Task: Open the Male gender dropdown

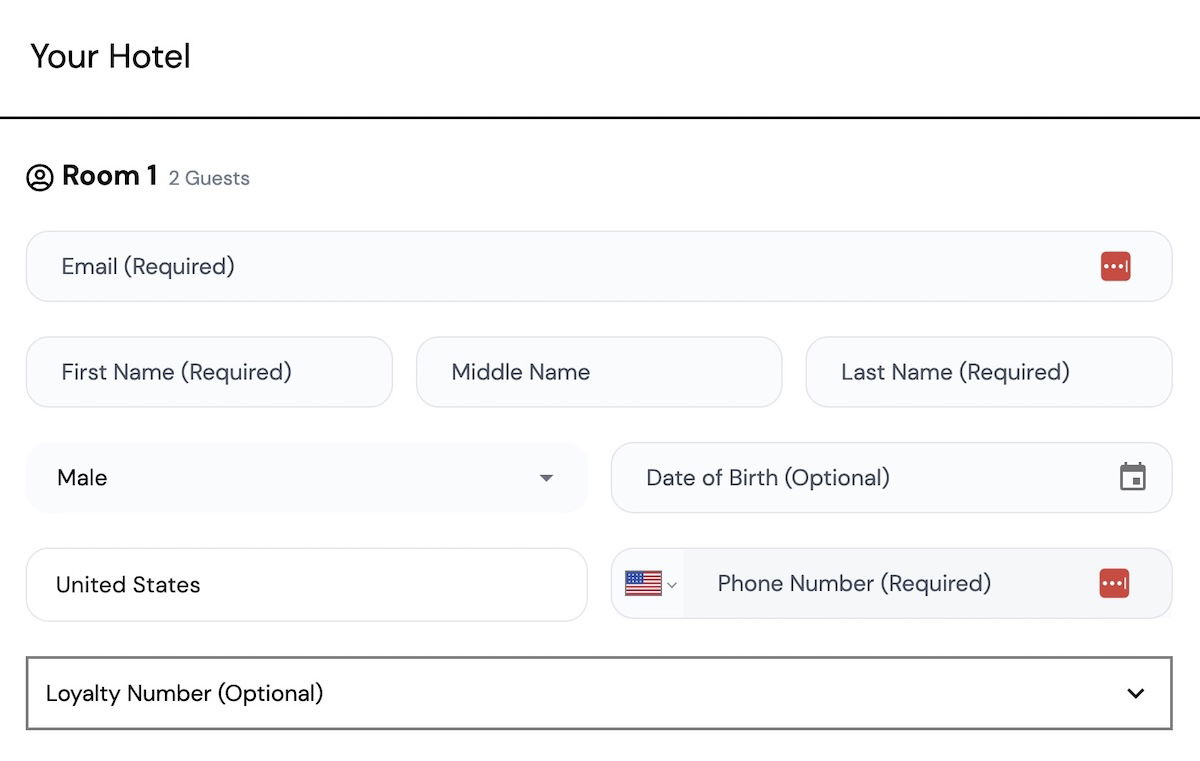Action: click(300, 478)
